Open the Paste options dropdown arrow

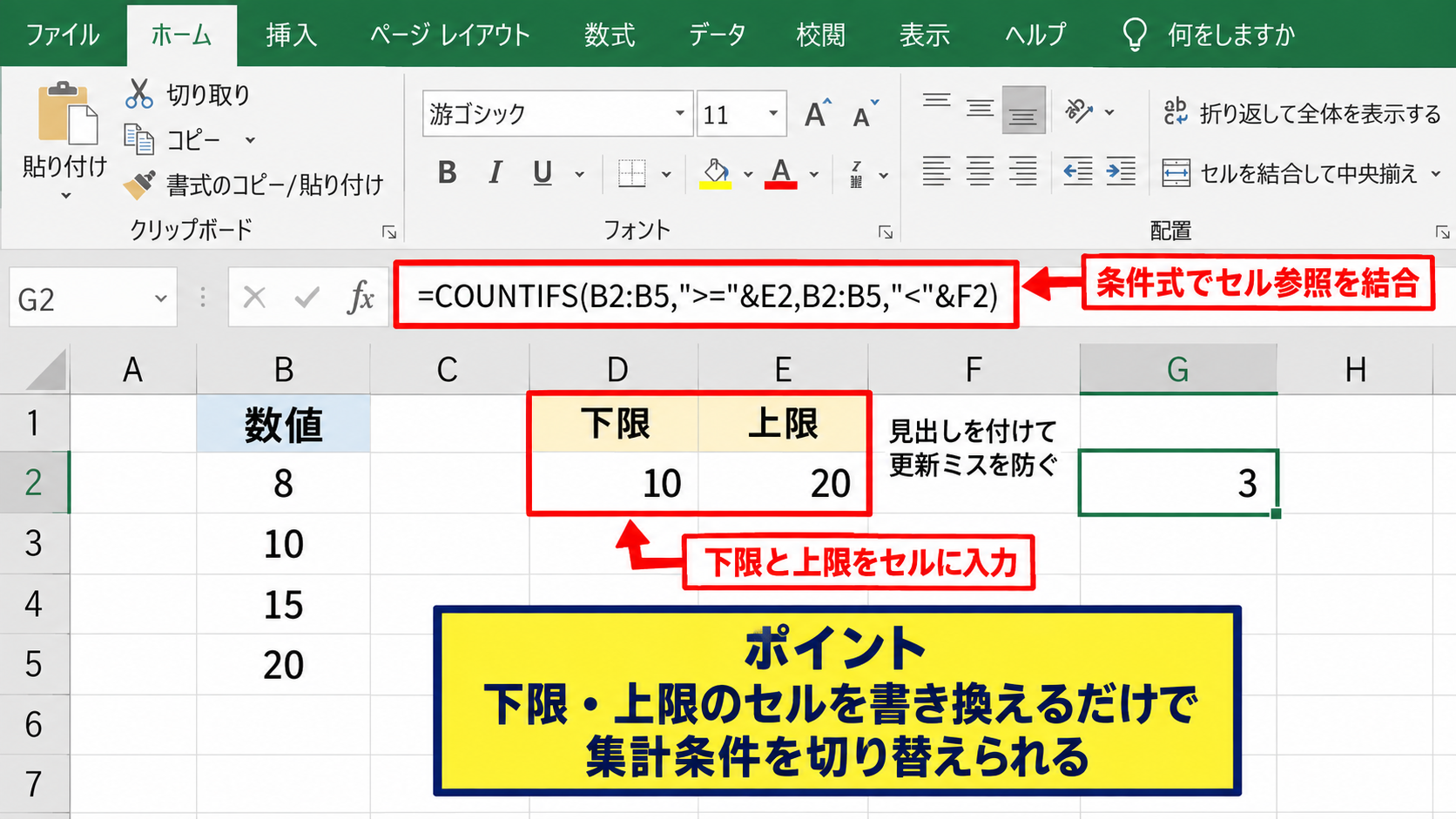pos(66,196)
